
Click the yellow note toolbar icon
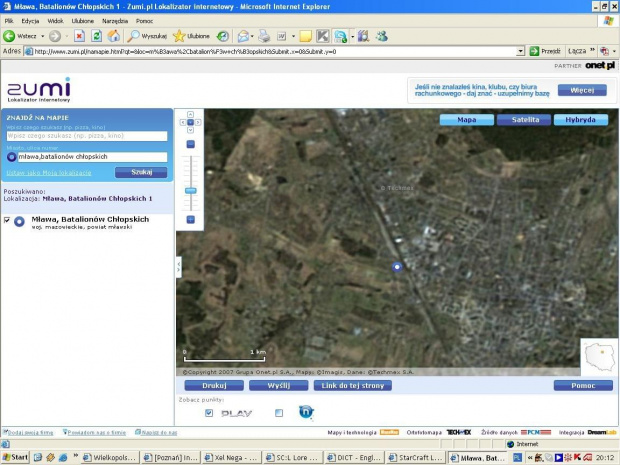306,36
